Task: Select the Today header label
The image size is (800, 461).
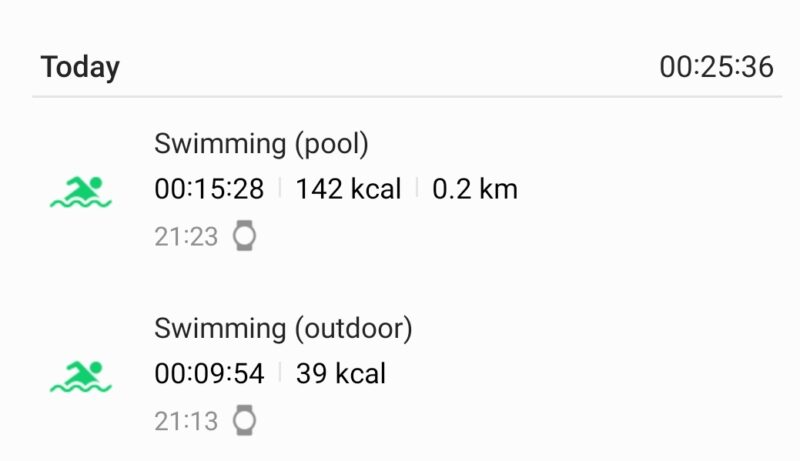Action: pos(80,68)
